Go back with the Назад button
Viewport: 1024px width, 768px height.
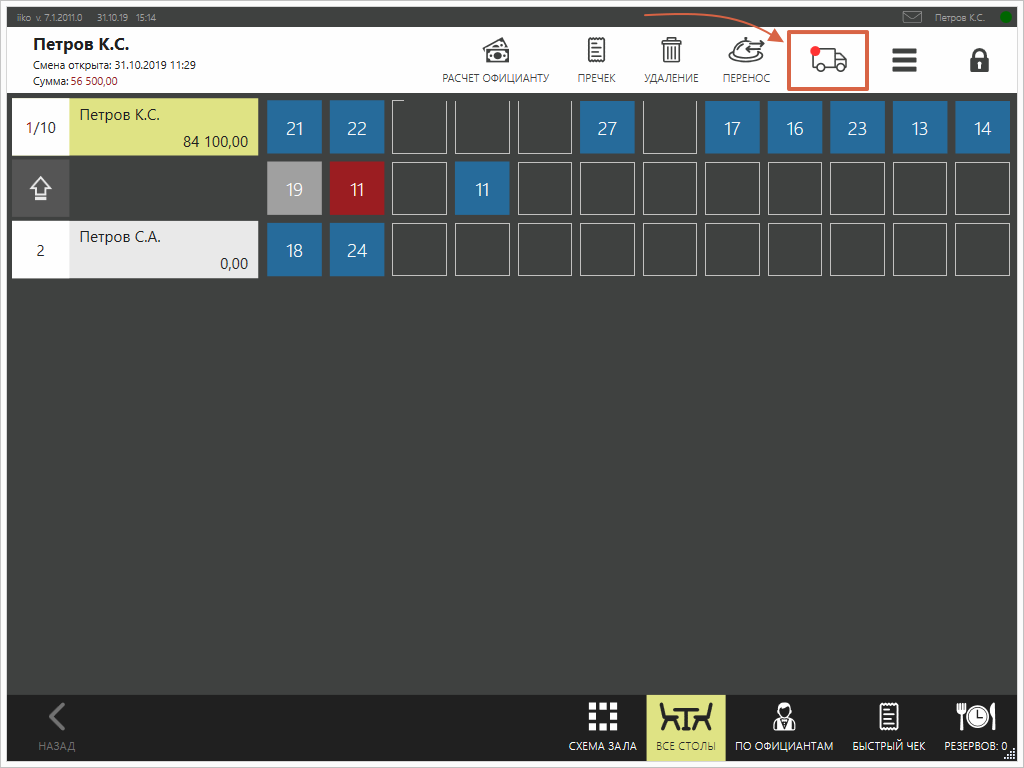coord(57,726)
